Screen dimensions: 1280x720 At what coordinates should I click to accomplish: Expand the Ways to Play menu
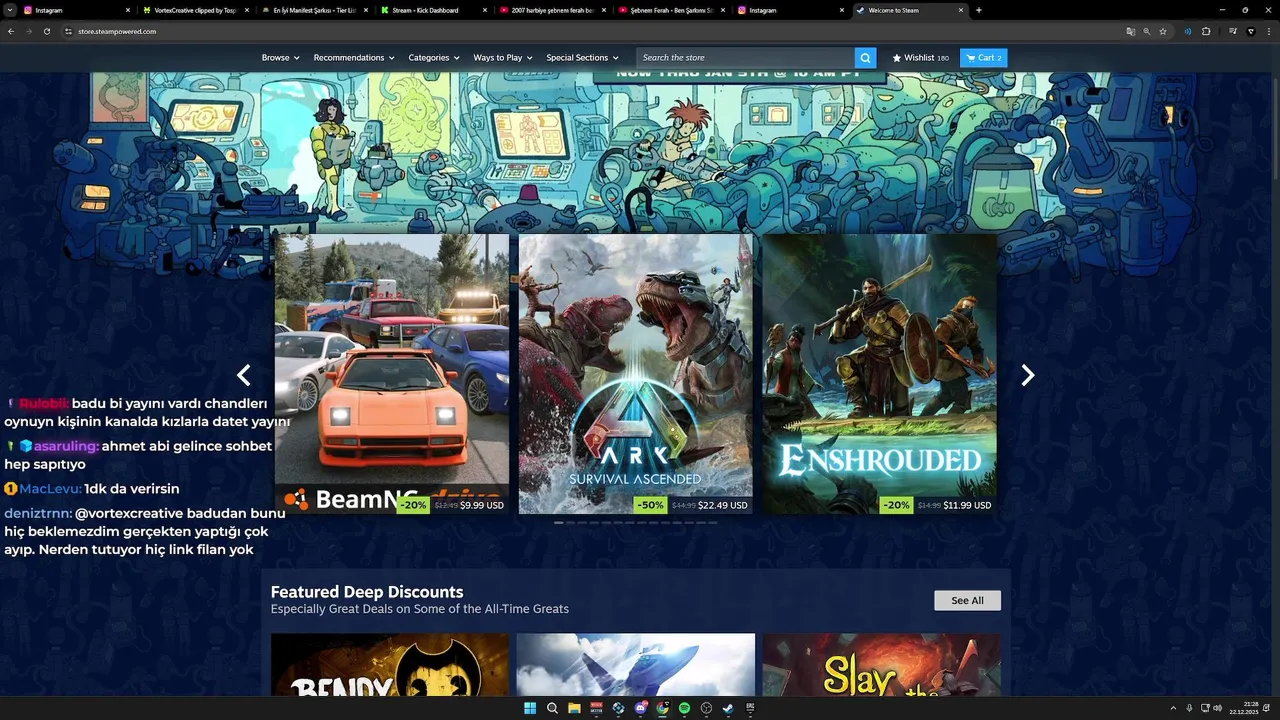502,58
